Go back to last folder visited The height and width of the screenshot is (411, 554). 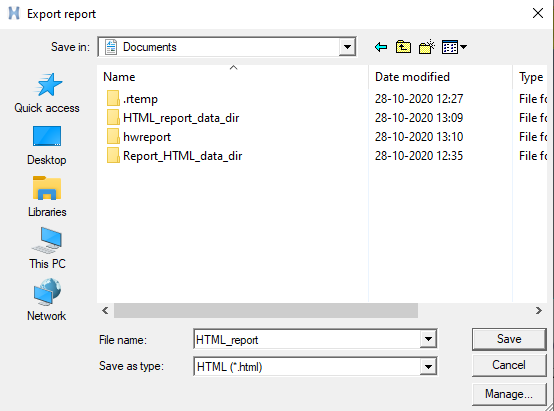click(x=381, y=47)
